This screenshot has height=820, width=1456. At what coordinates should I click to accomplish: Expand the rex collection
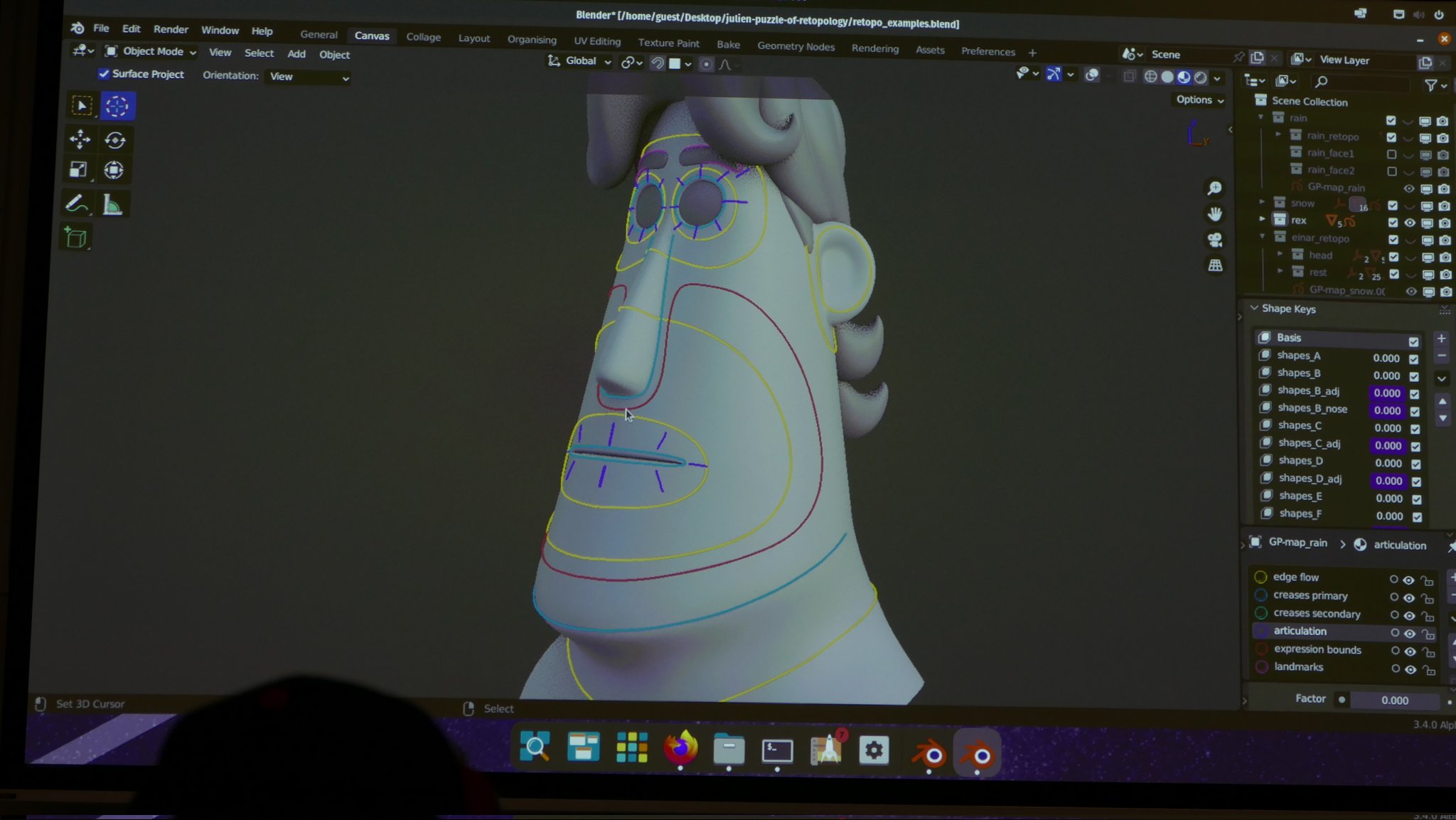click(x=1263, y=220)
